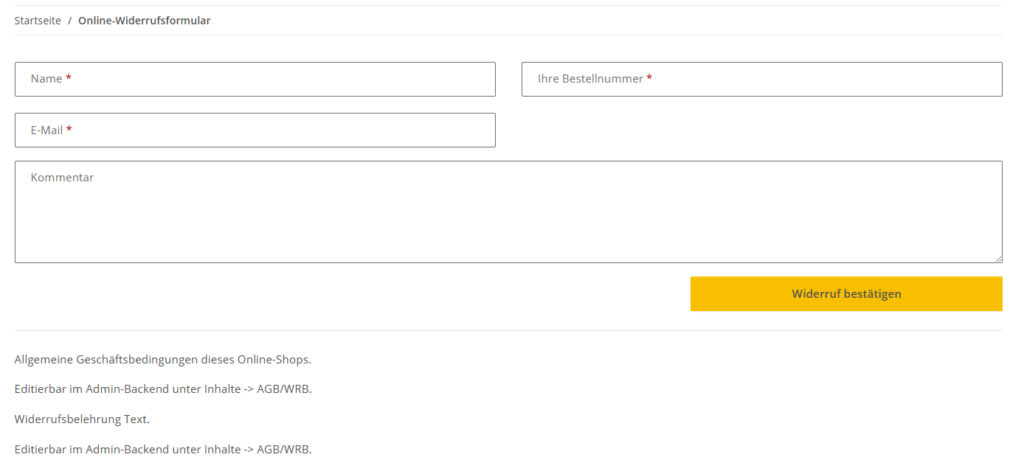Click the Startseite breadcrumb link
Viewport: 1024px width, 460px height.
click(38, 20)
